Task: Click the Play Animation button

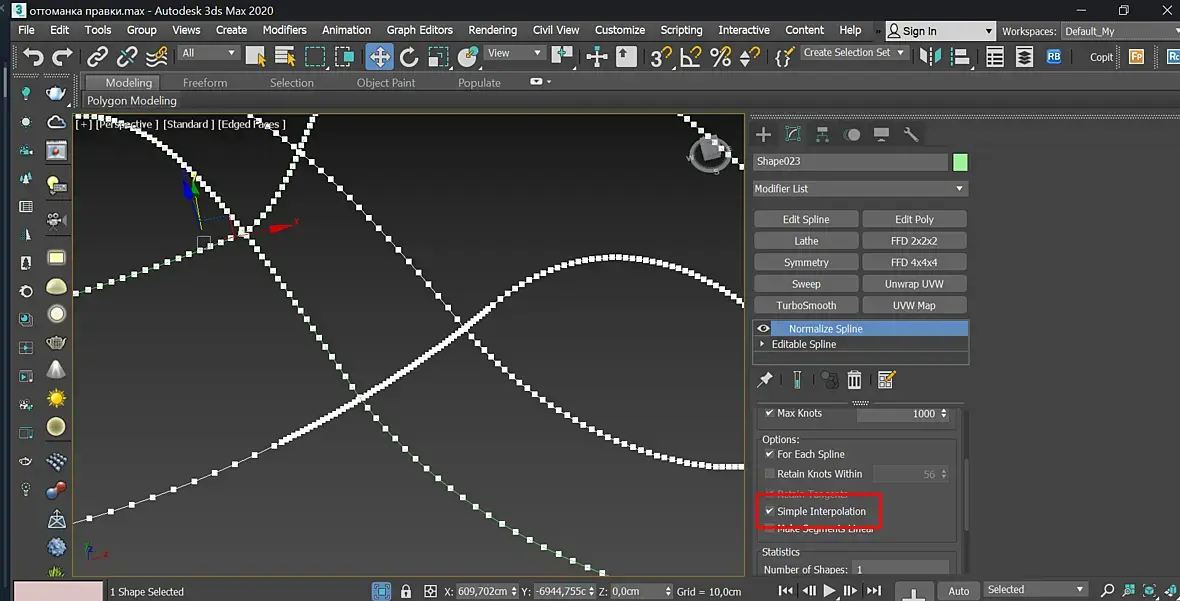Action: tap(829, 591)
